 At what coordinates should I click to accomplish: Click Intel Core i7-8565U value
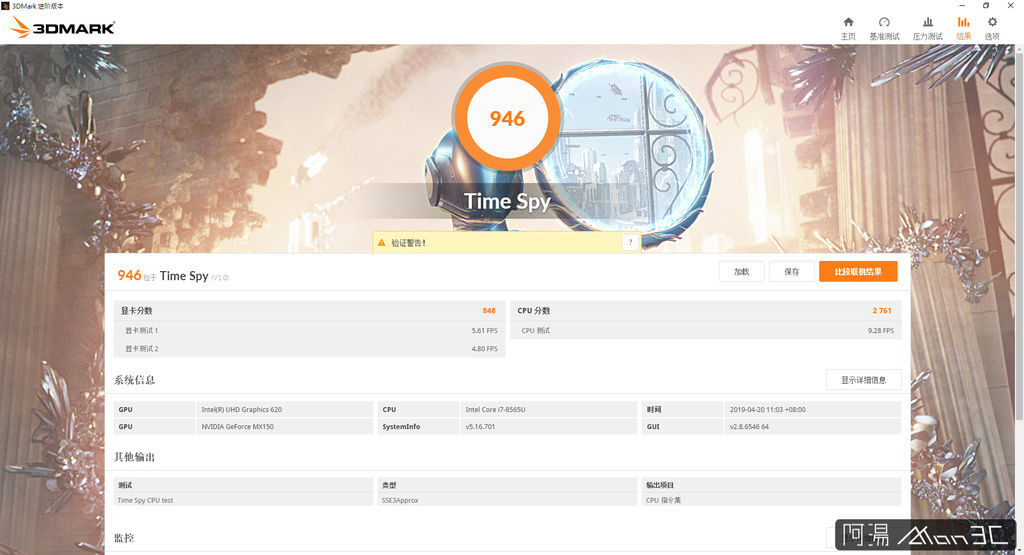tap(495, 409)
